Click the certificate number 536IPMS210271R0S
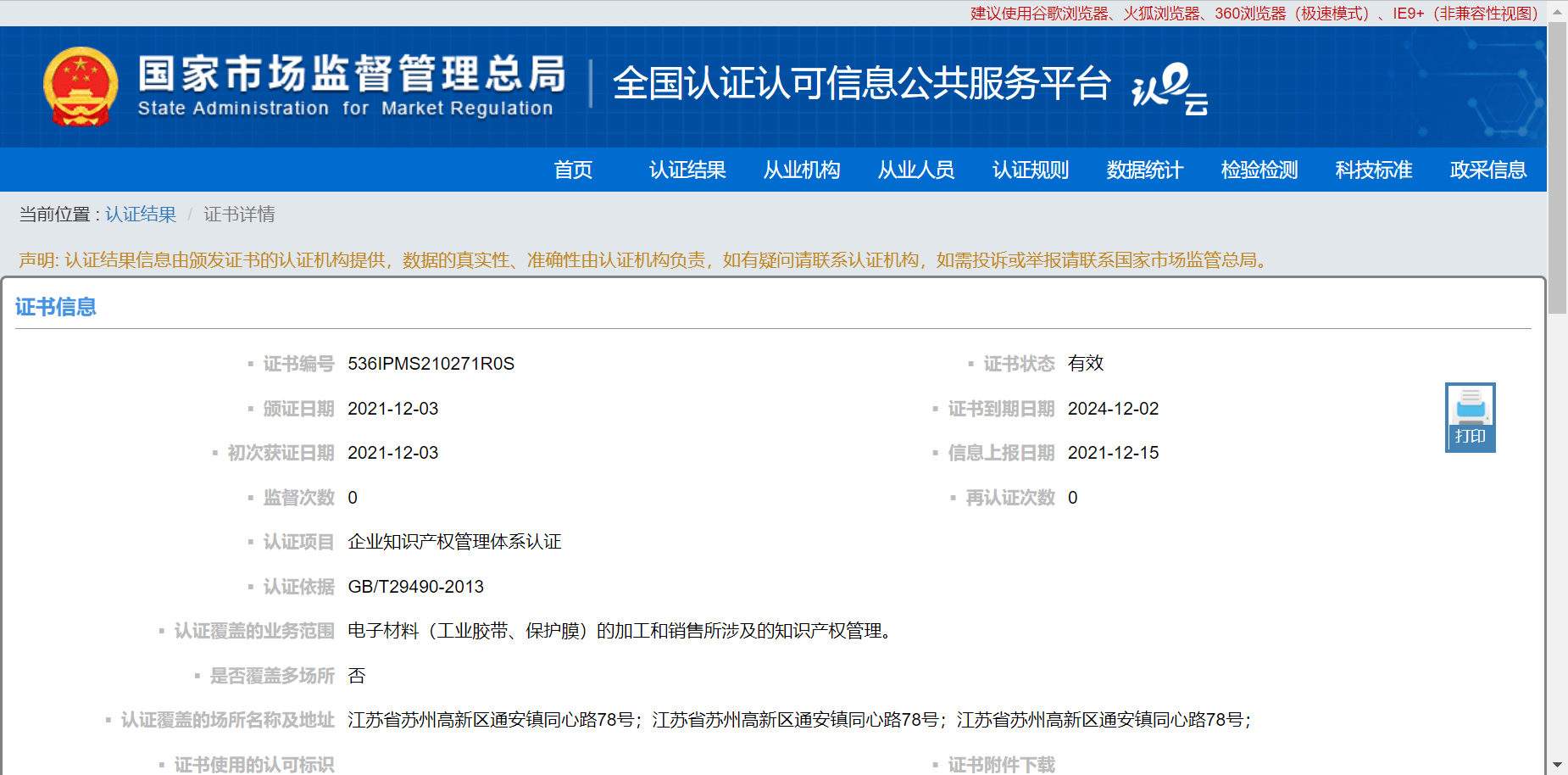The width and height of the screenshot is (1568, 775). [431, 364]
